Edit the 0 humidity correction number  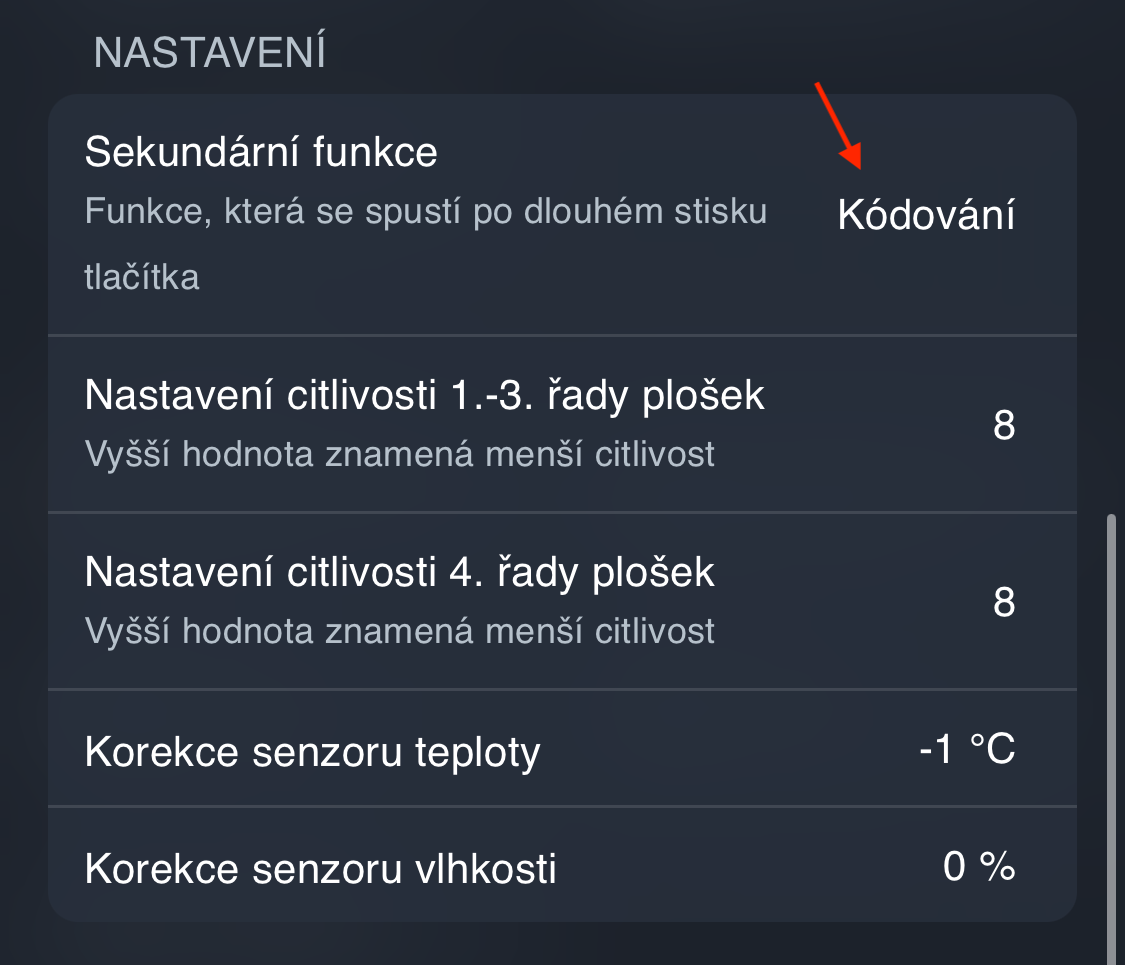point(955,866)
